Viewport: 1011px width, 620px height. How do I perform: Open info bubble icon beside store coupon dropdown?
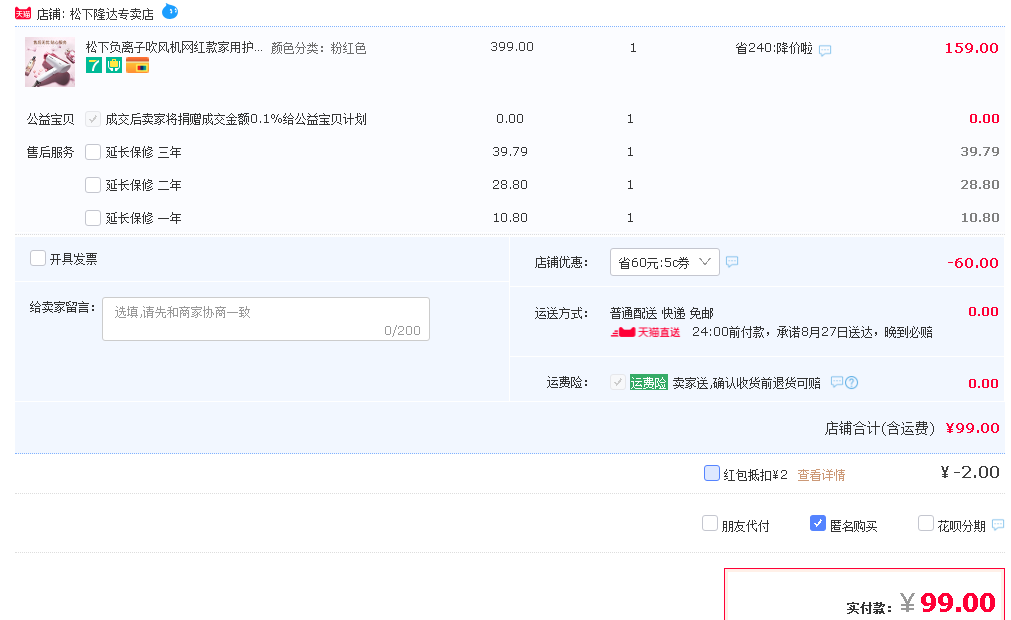(732, 261)
